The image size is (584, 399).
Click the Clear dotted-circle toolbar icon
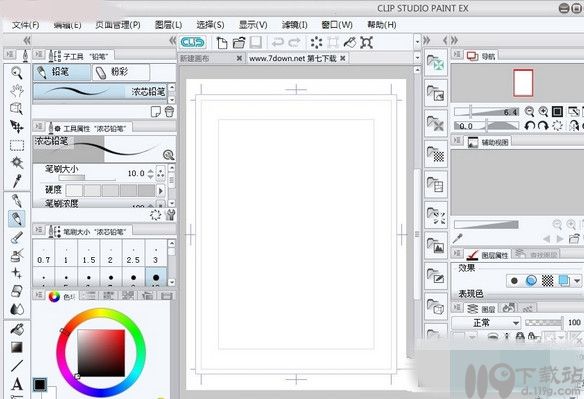pyautogui.click(x=316, y=42)
